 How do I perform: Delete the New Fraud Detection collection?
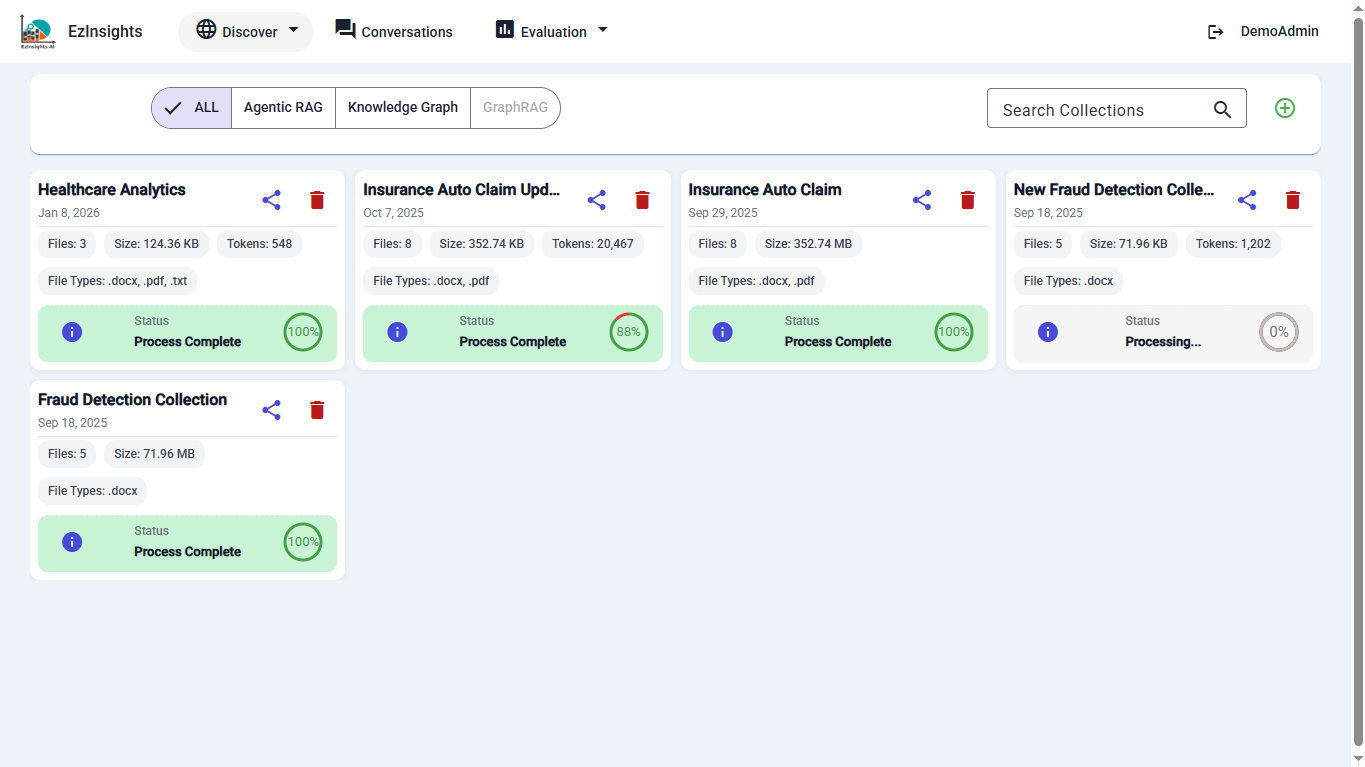[x=1293, y=200]
